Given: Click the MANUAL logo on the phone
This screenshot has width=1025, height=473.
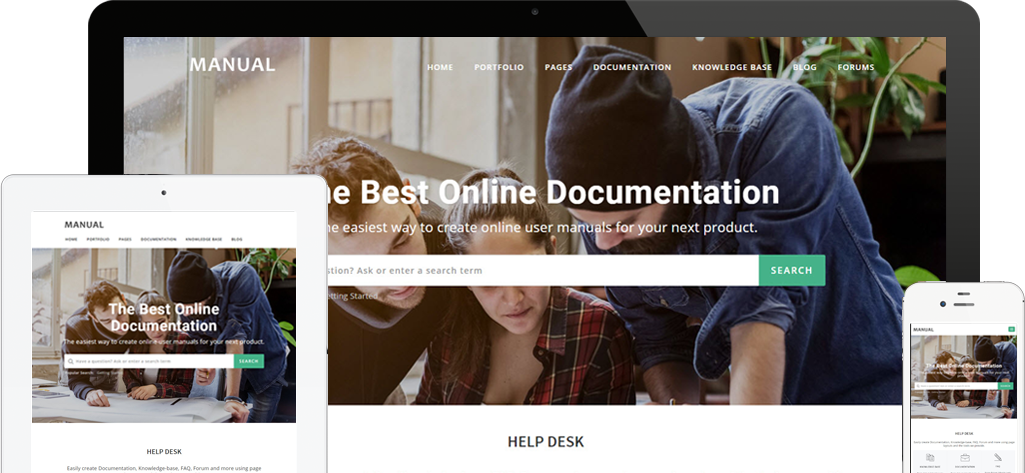Looking at the screenshot, I should (923, 329).
